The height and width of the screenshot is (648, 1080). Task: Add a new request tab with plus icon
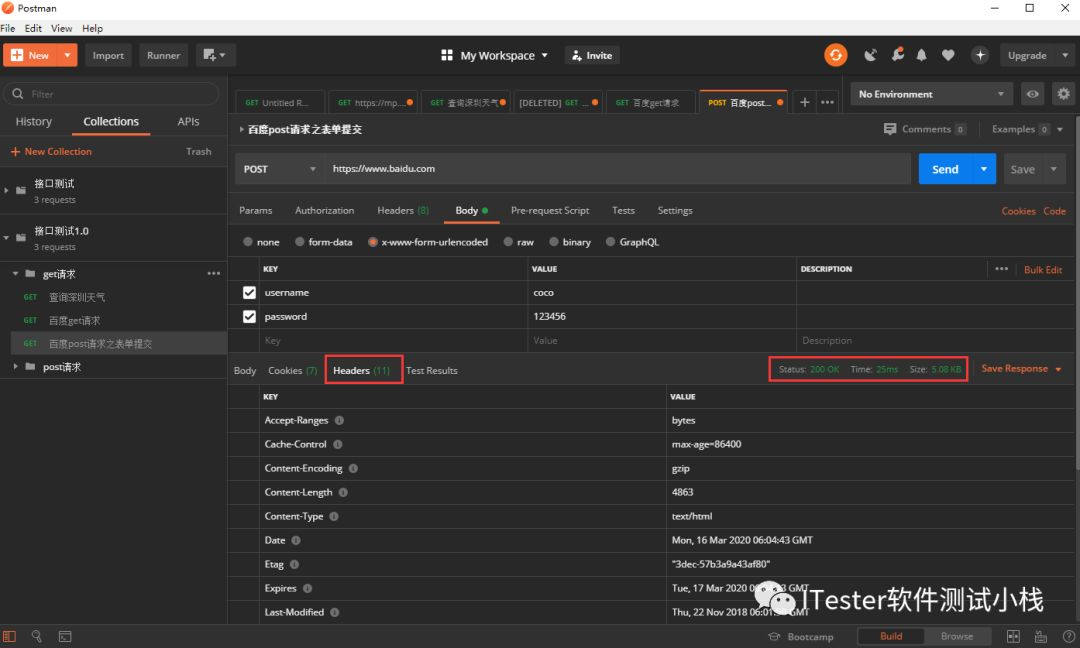coord(804,102)
